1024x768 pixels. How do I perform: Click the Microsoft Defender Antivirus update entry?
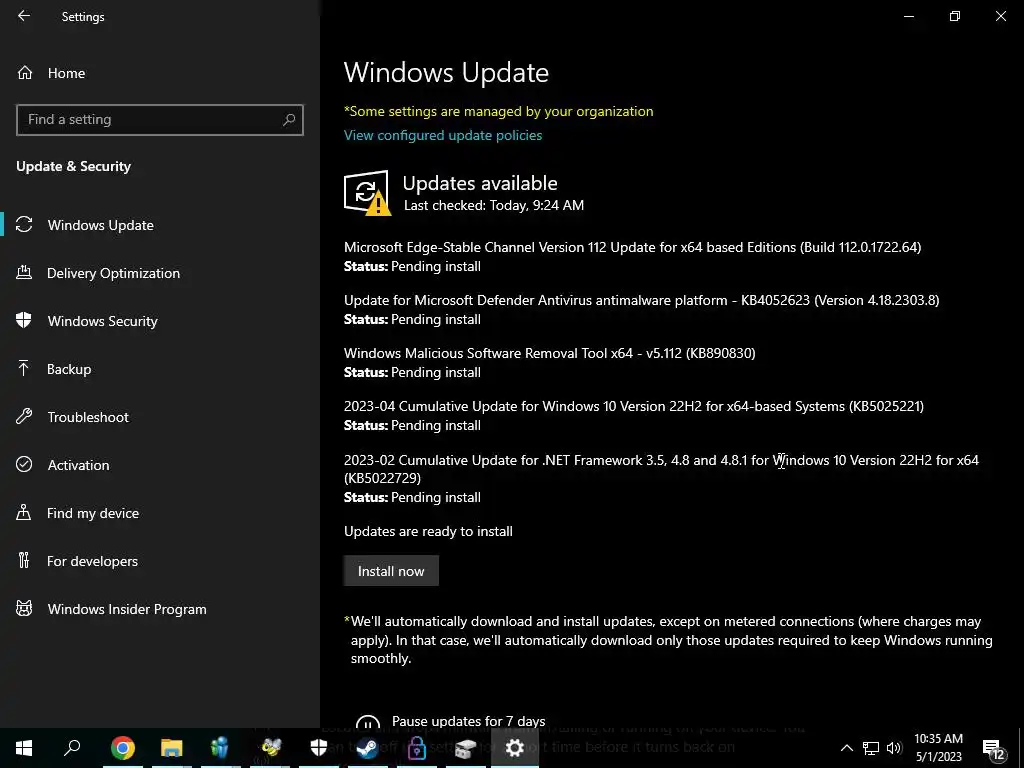[x=641, y=310]
